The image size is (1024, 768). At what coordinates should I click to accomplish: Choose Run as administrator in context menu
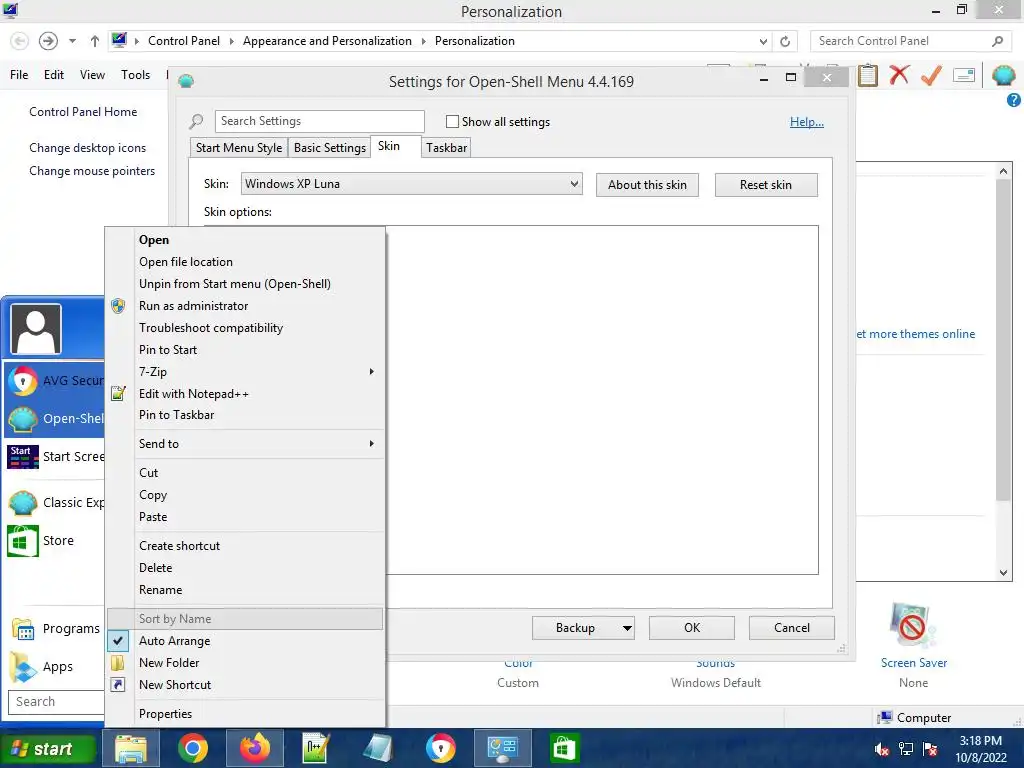pyautogui.click(x=246, y=306)
